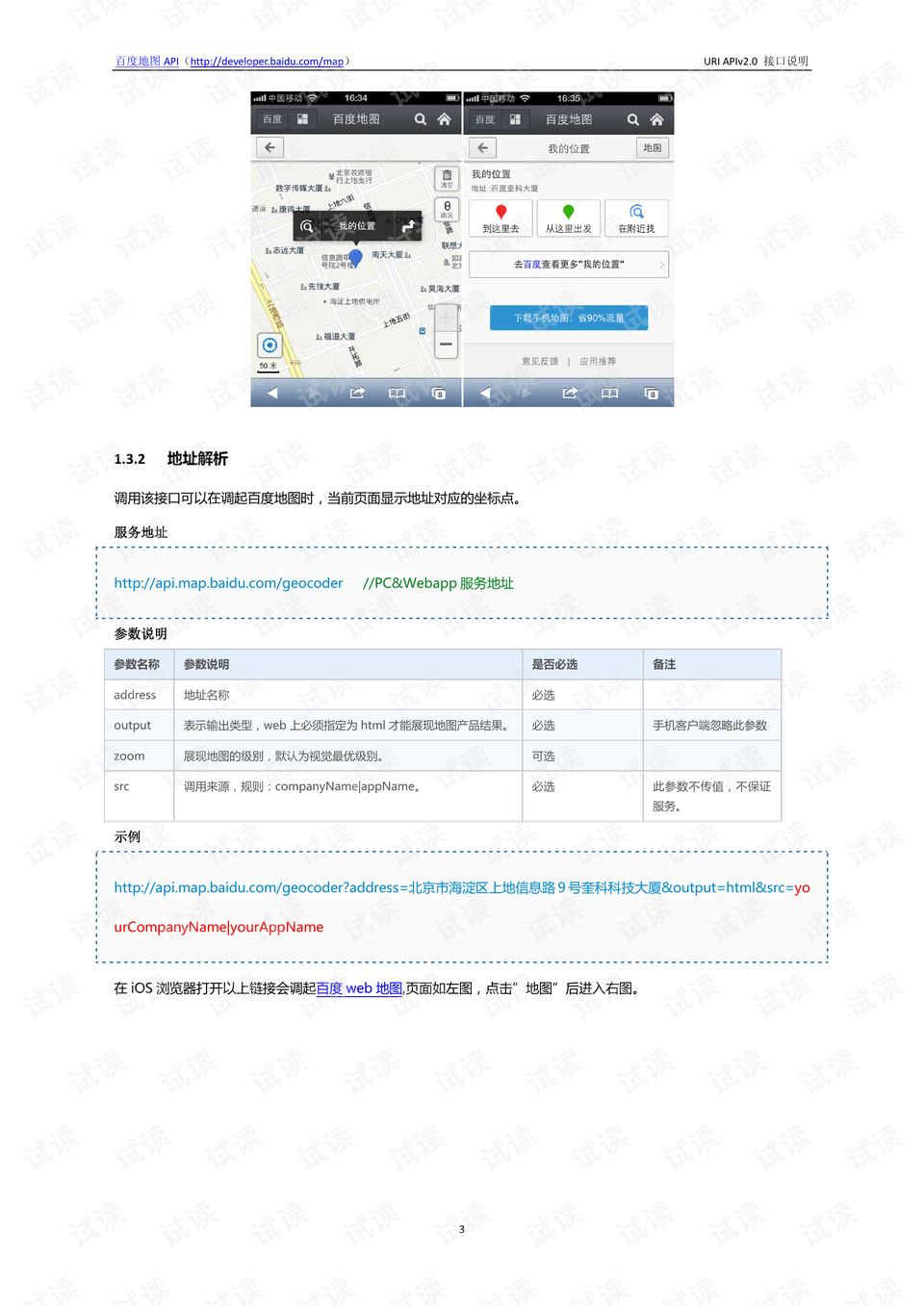Open the developer.baidu.com/map header link
This screenshot has width=924, height=1306.
coord(267,62)
